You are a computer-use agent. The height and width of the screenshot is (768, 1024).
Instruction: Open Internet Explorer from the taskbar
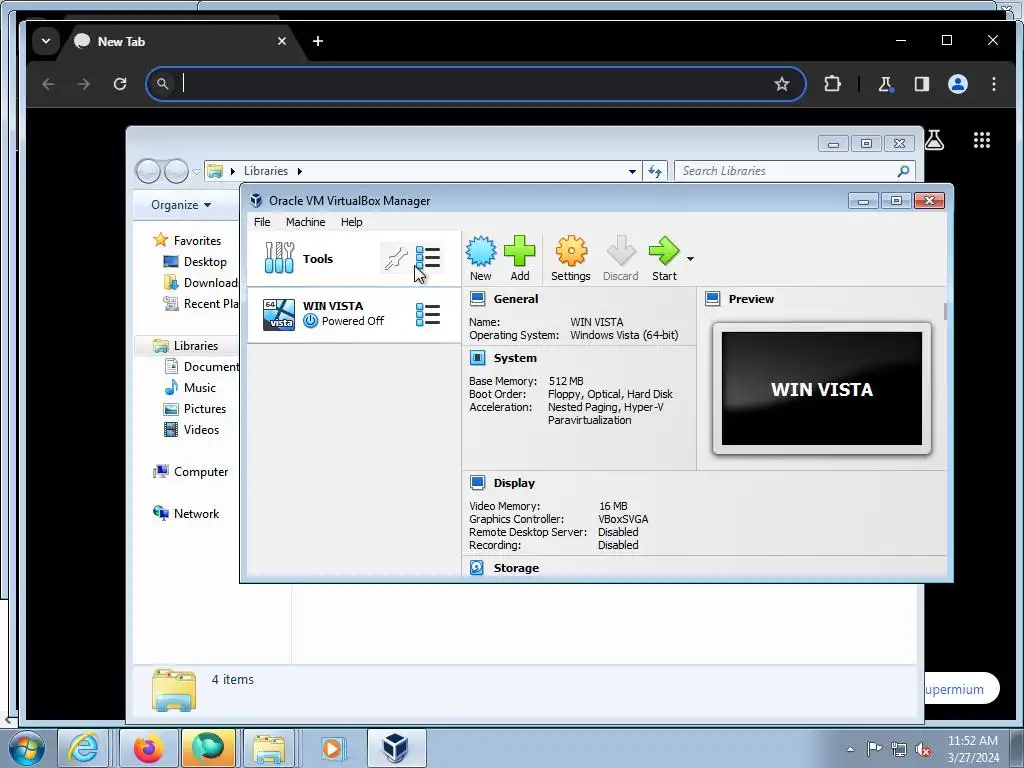tap(84, 748)
